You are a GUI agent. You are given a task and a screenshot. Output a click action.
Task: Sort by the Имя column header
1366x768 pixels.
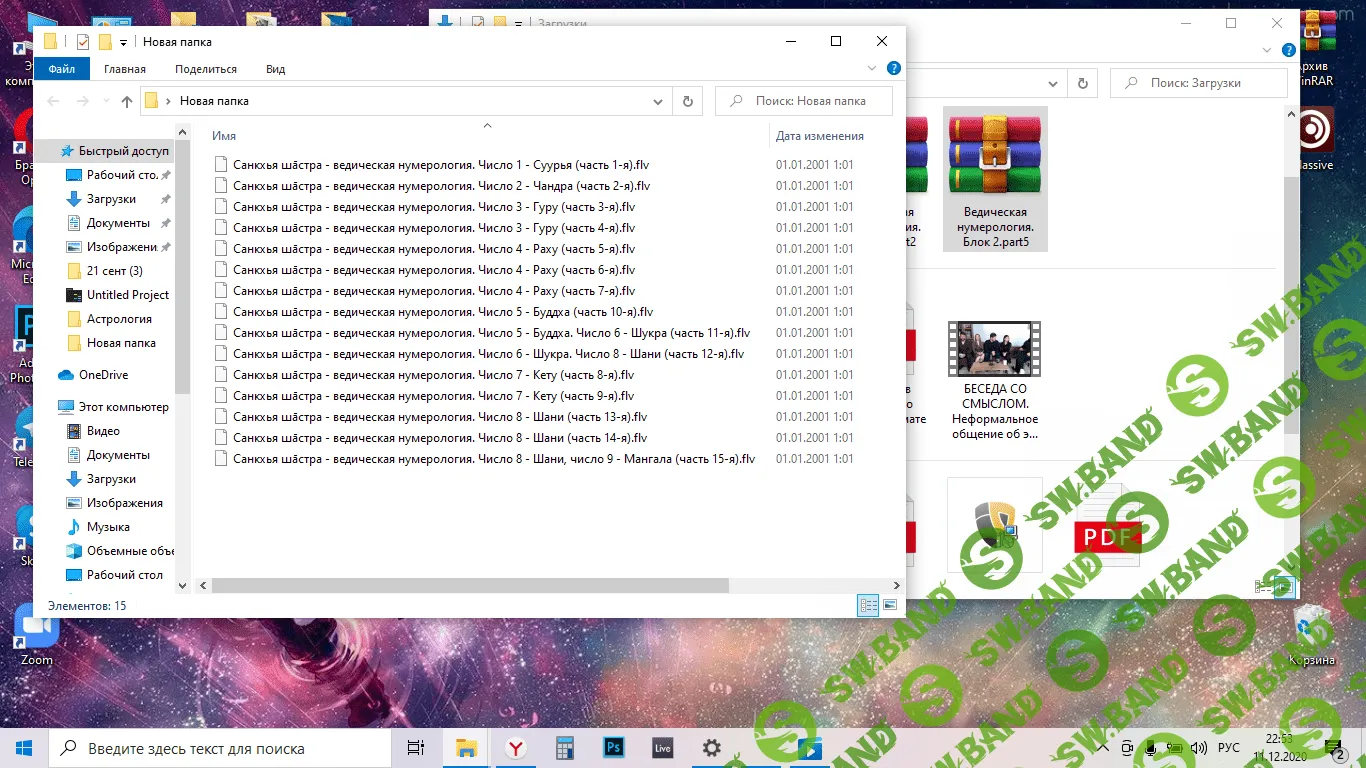pos(224,136)
